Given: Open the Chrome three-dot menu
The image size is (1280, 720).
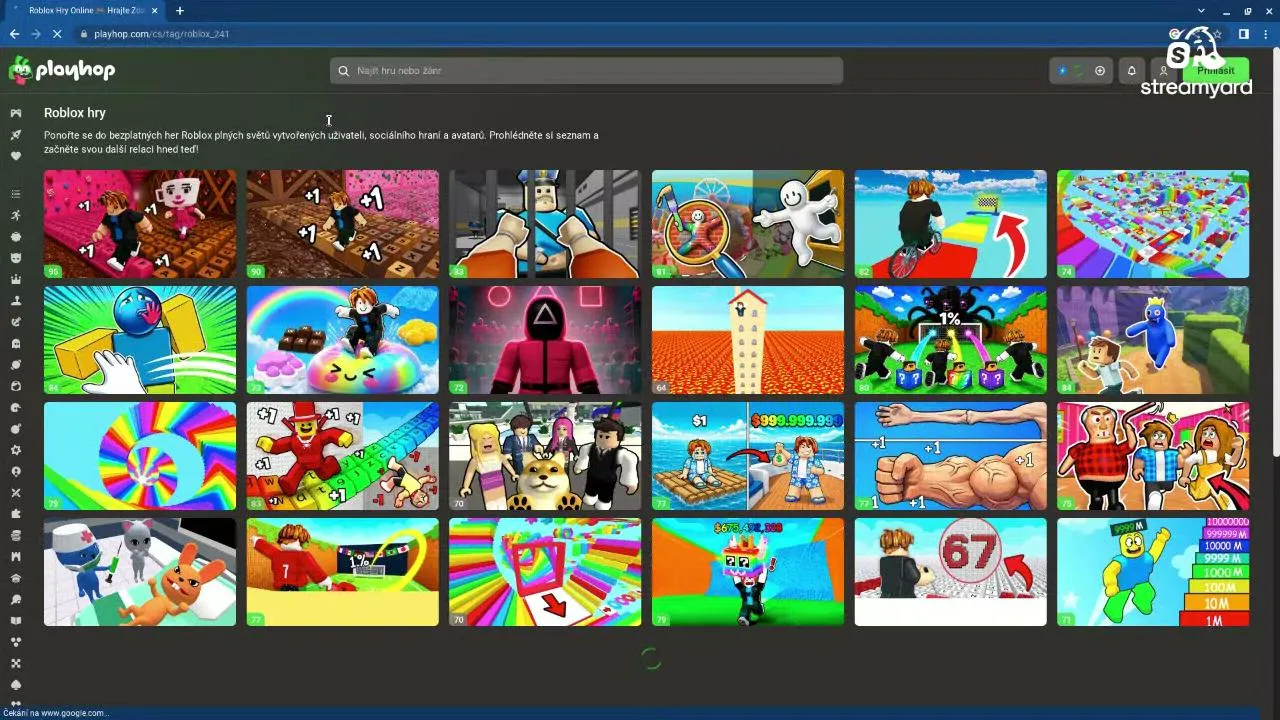Looking at the screenshot, I should coord(1266,34).
